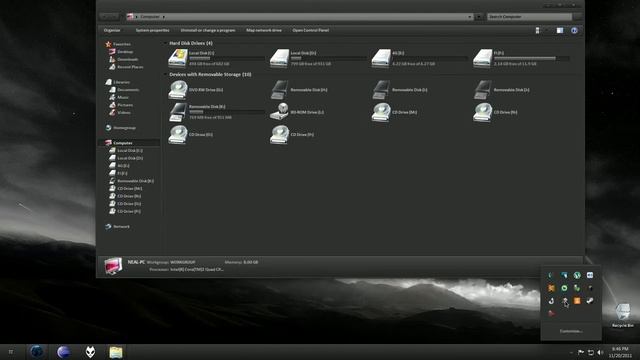This screenshot has width=640, height=360.
Task: Open the view options dropdown arrow
Action: pyautogui.click(x=547, y=31)
